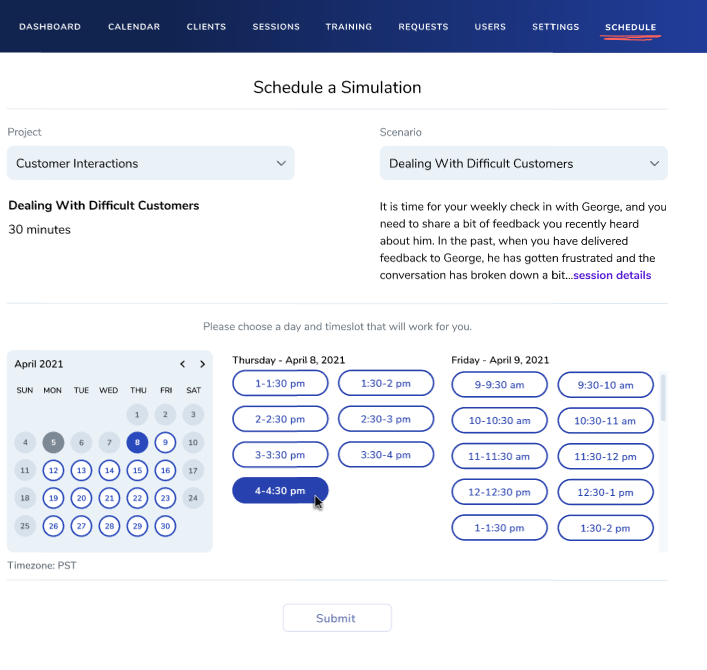Expand the Project dropdown

tap(150, 163)
